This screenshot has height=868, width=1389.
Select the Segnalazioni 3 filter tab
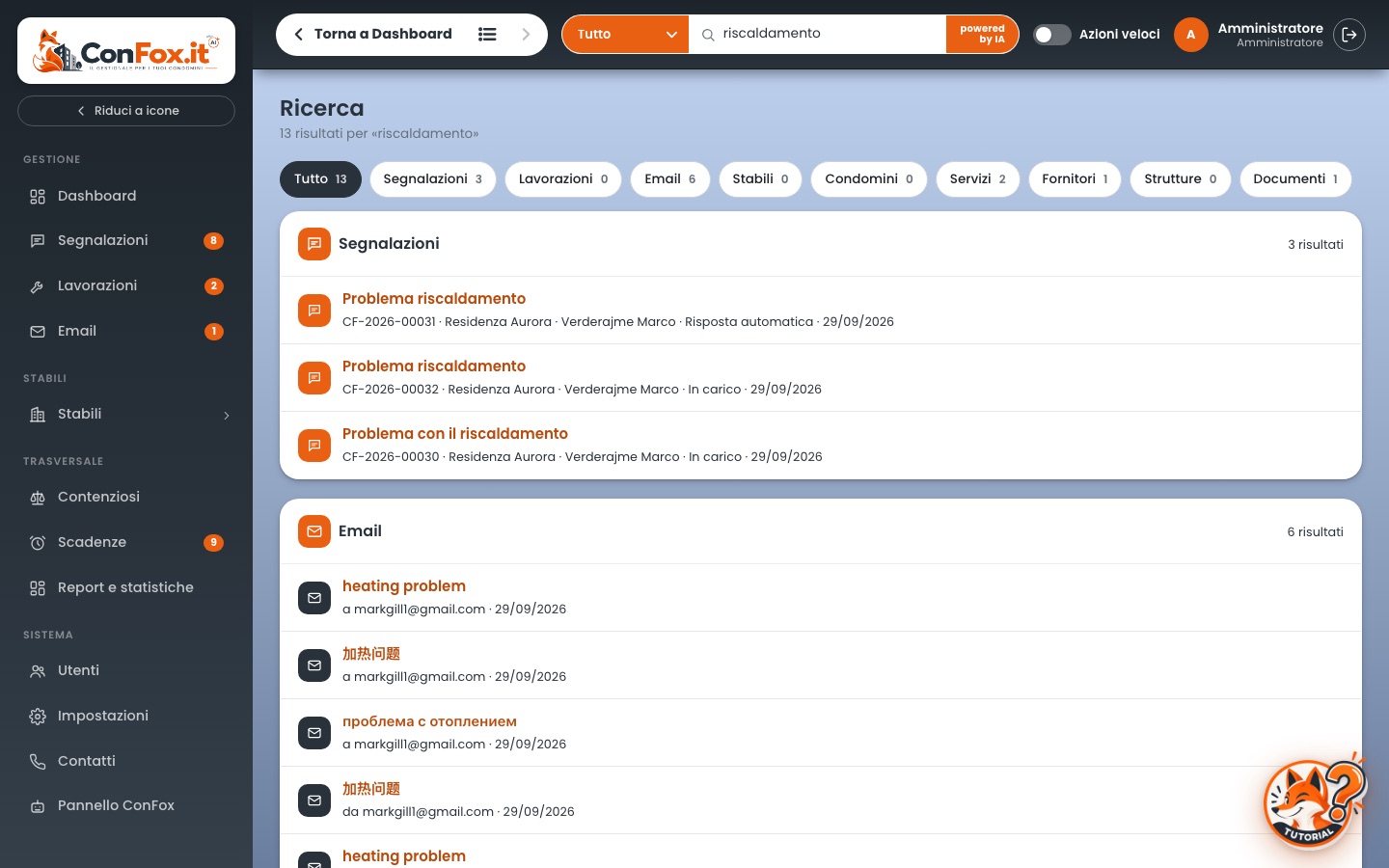tap(432, 179)
